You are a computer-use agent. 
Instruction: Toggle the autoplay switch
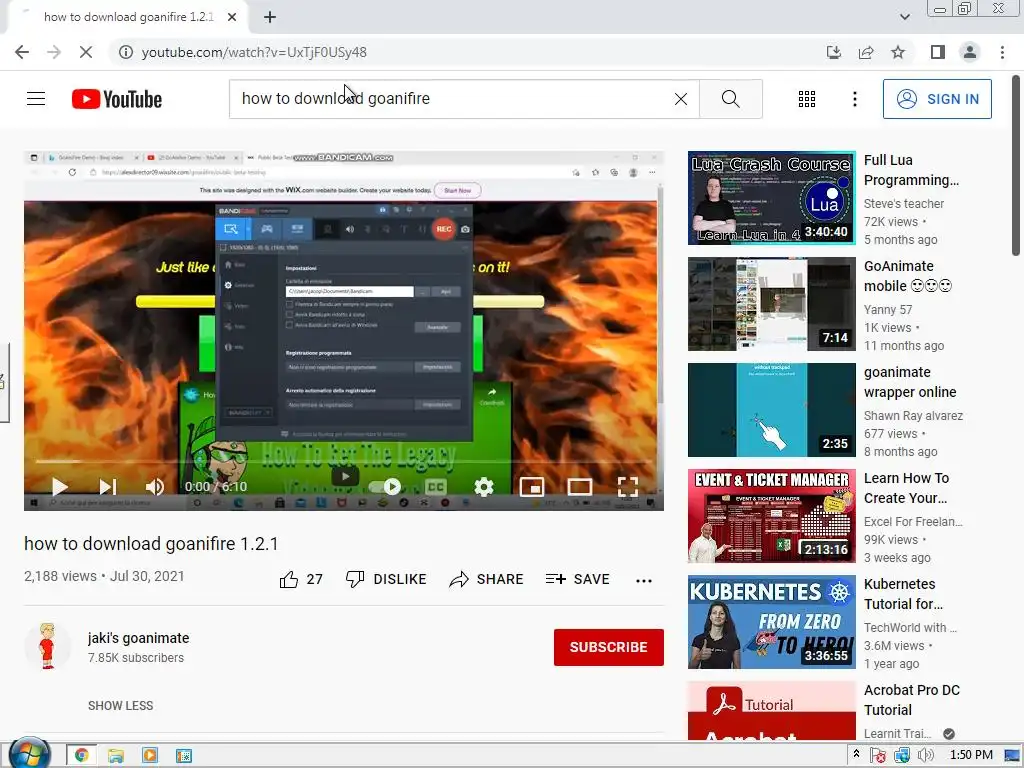coord(386,487)
